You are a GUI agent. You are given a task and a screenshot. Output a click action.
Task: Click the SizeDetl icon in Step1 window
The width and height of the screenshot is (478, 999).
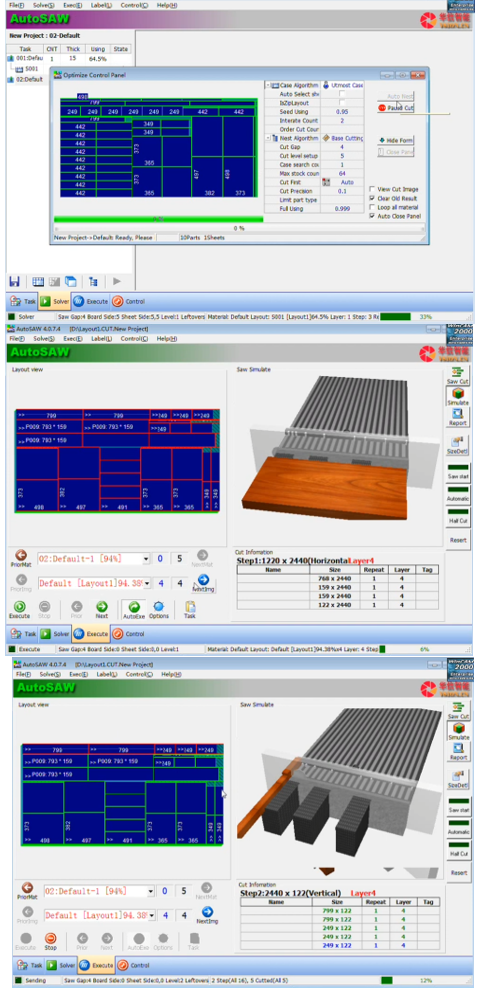click(457, 445)
